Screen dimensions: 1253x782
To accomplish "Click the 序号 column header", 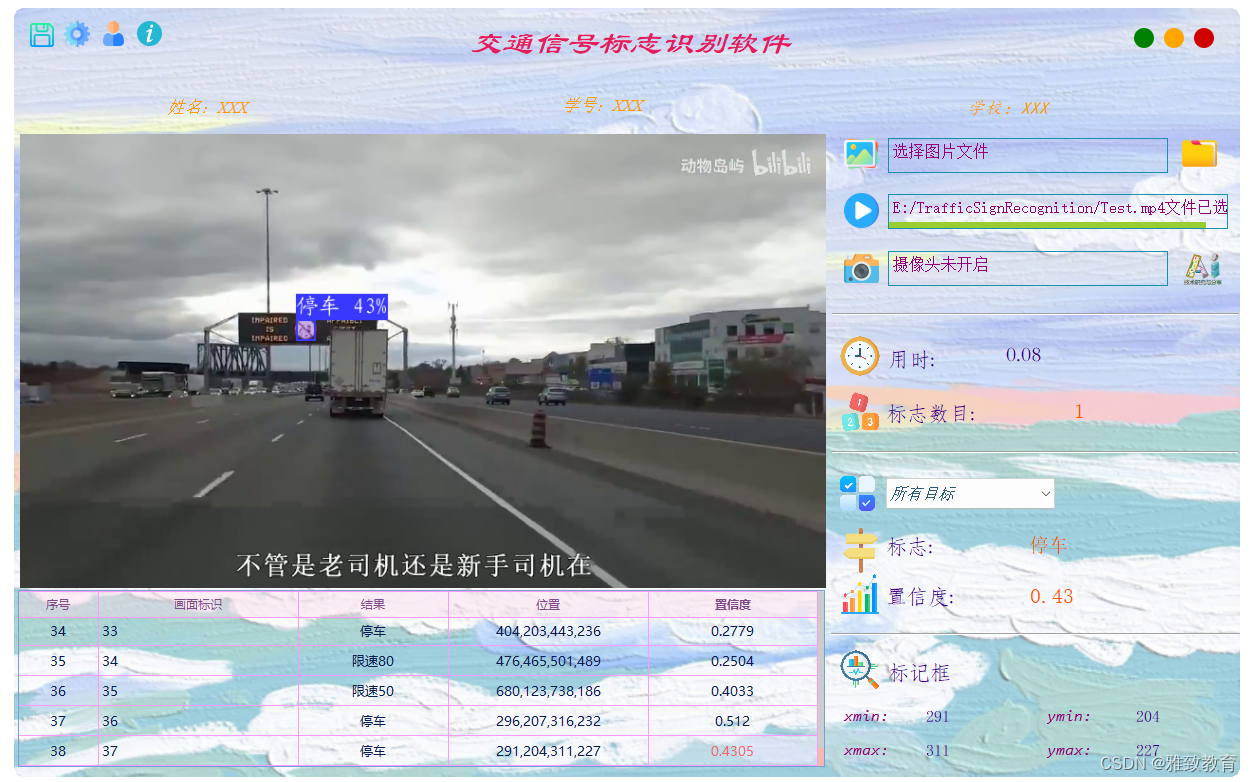I will point(58,604).
